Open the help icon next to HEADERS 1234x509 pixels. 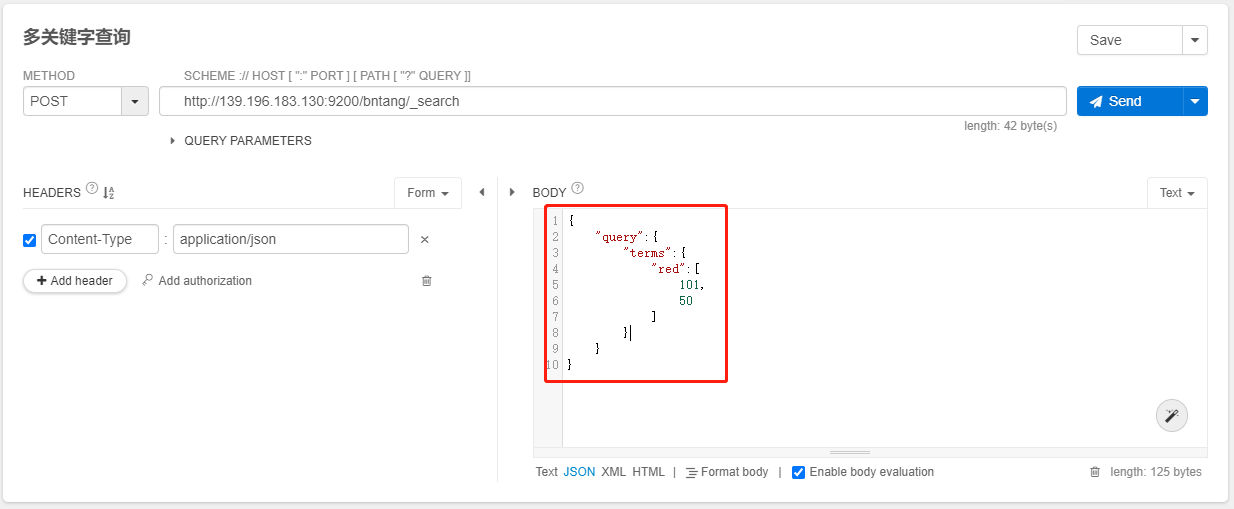(x=92, y=188)
